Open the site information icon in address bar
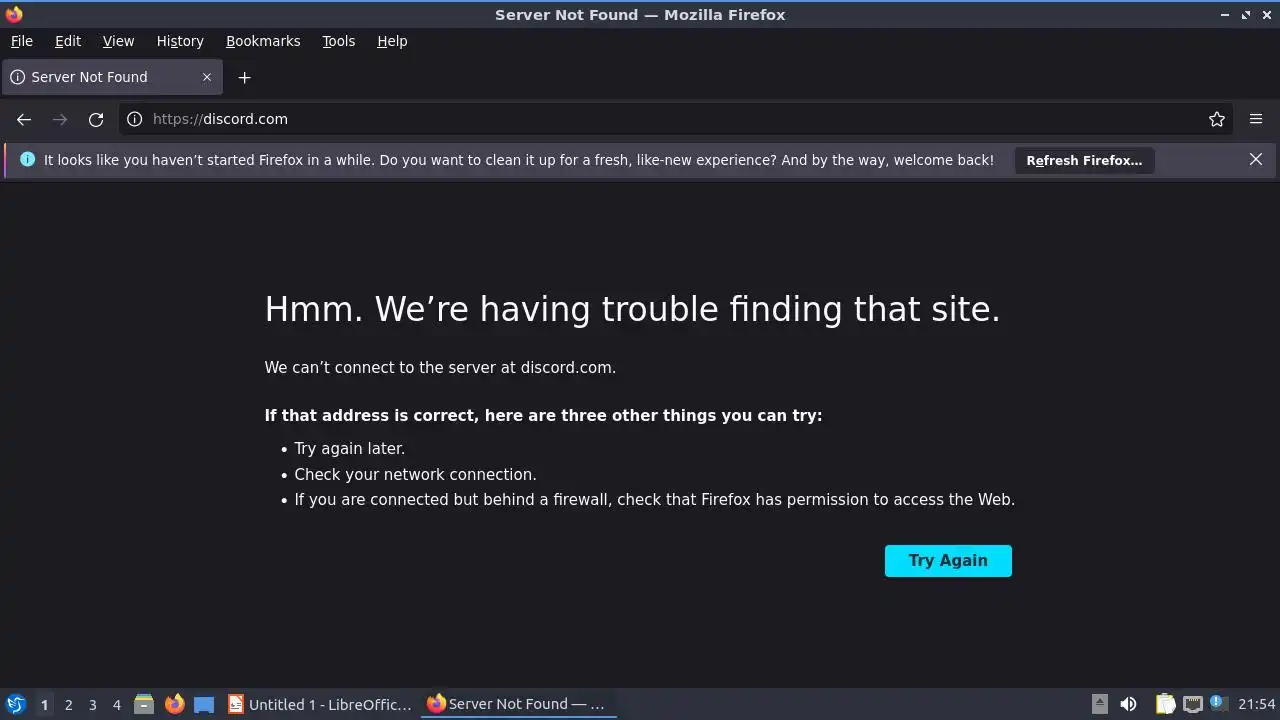 [135, 119]
